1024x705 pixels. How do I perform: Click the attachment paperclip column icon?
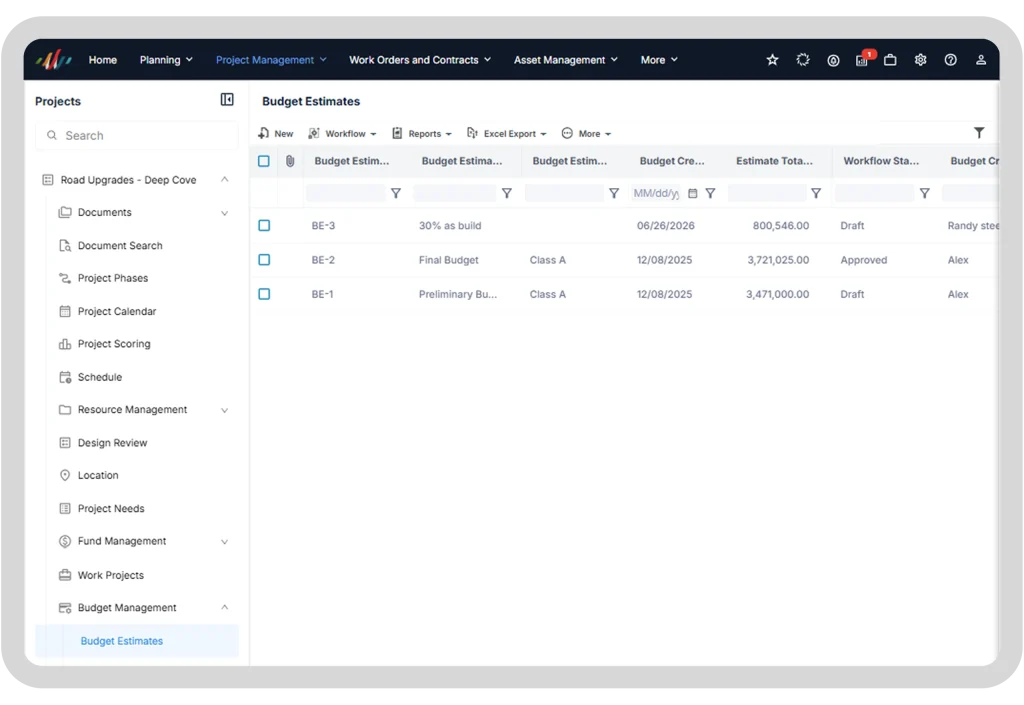tap(290, 161)
